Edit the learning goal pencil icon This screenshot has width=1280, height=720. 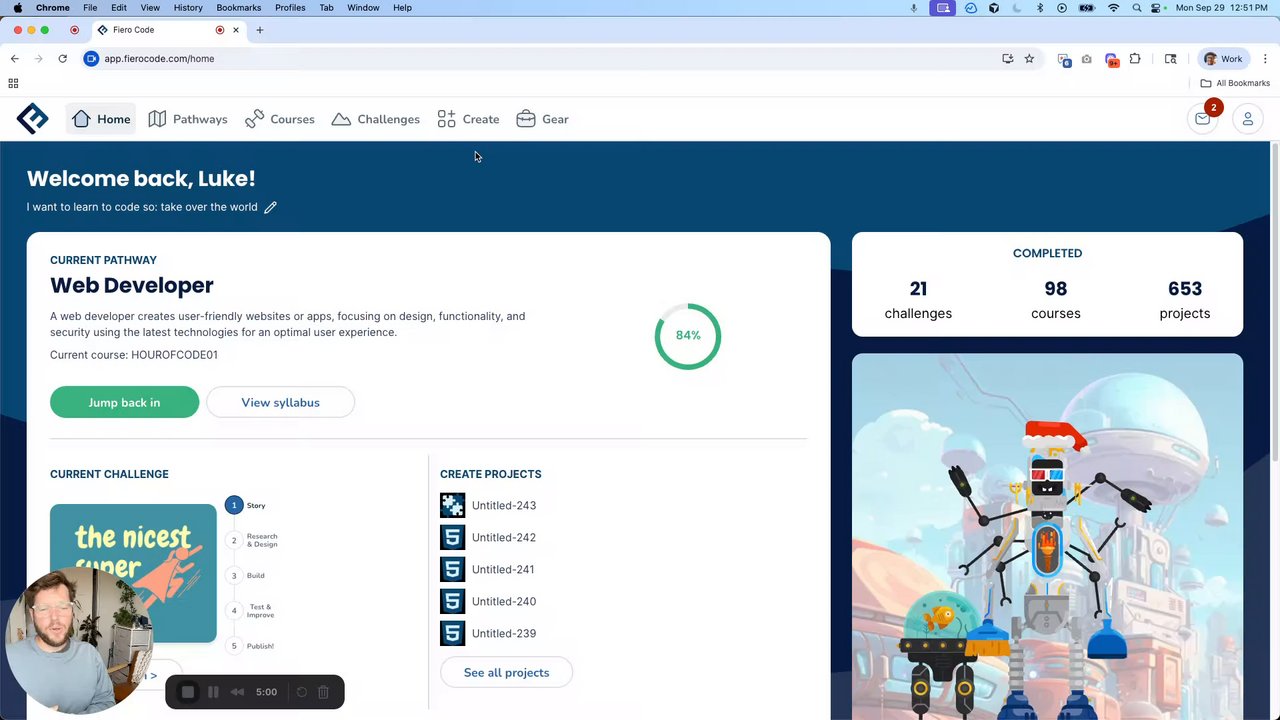pyautogui.click(x=270, y=207)
